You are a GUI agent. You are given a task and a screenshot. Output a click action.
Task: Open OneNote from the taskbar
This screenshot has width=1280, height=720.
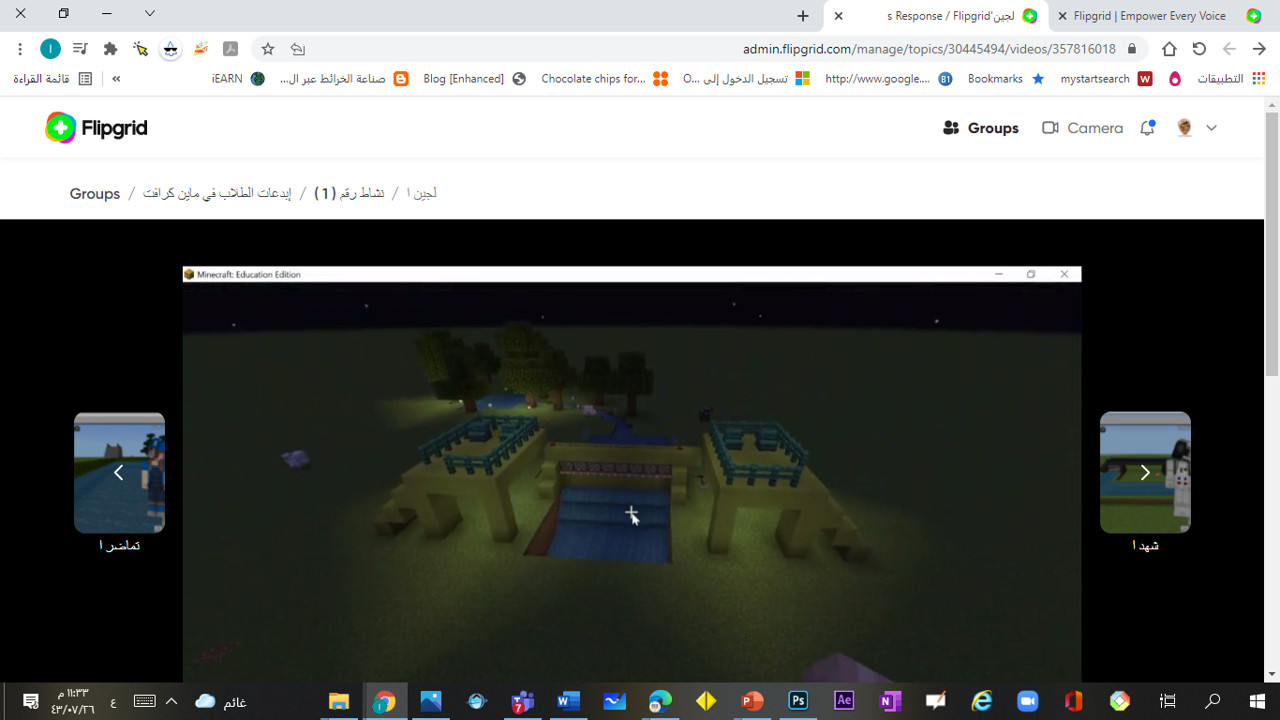890,701
